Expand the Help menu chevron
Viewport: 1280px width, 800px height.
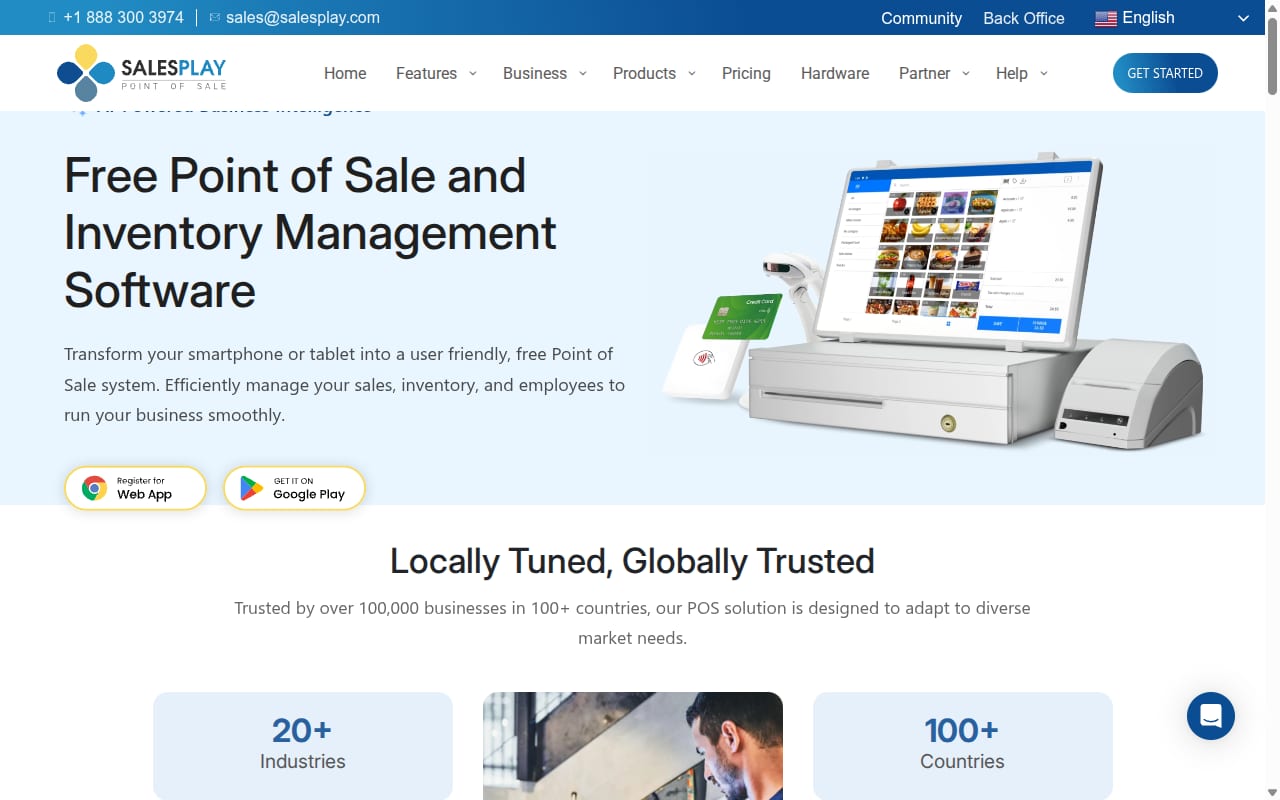1044,73
